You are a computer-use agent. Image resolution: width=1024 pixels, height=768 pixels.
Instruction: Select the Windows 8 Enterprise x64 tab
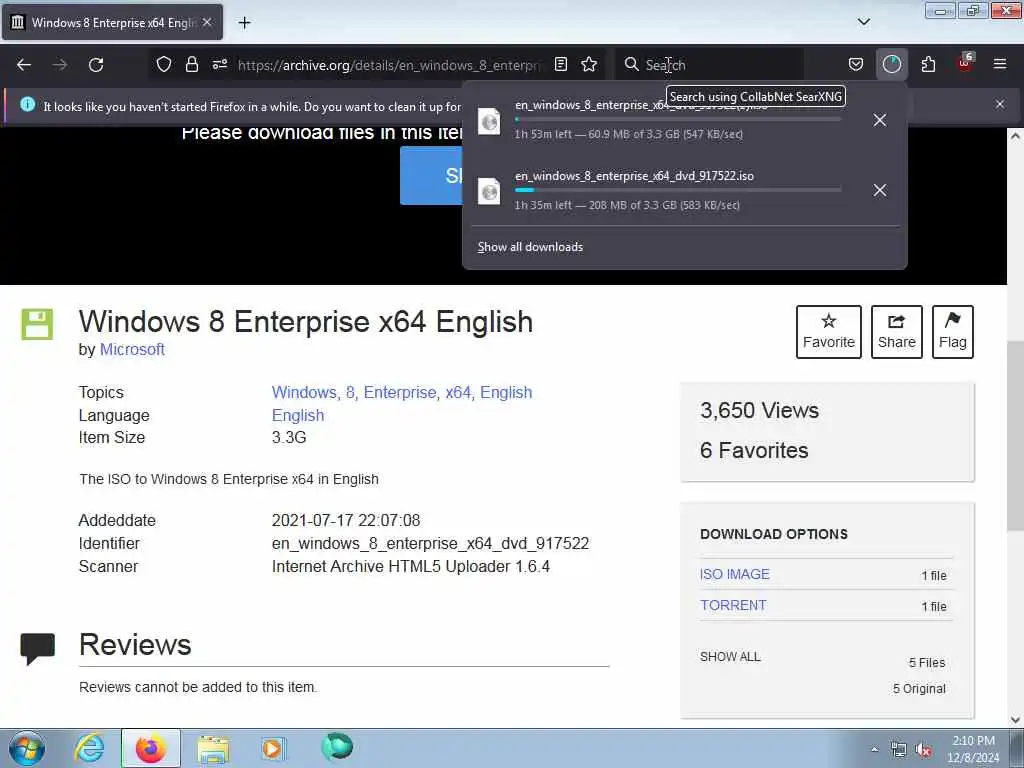point(112,22)
